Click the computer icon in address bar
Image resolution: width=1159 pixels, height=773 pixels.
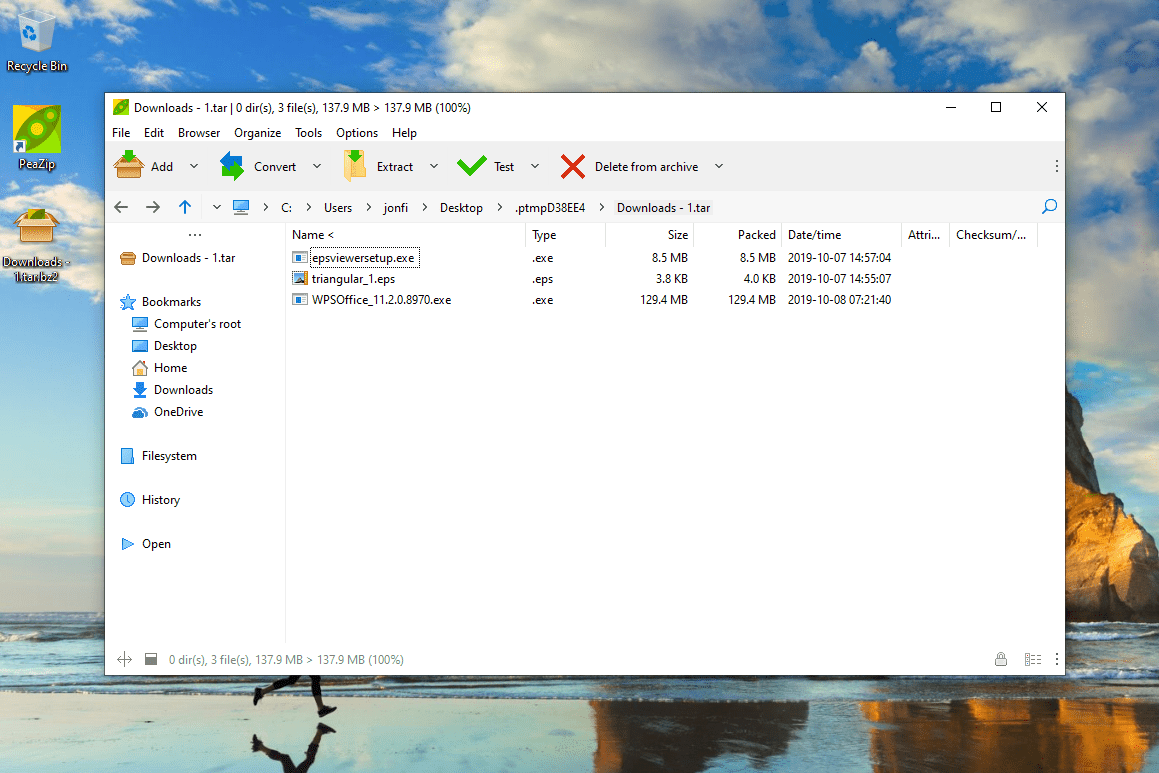point(241,208)
